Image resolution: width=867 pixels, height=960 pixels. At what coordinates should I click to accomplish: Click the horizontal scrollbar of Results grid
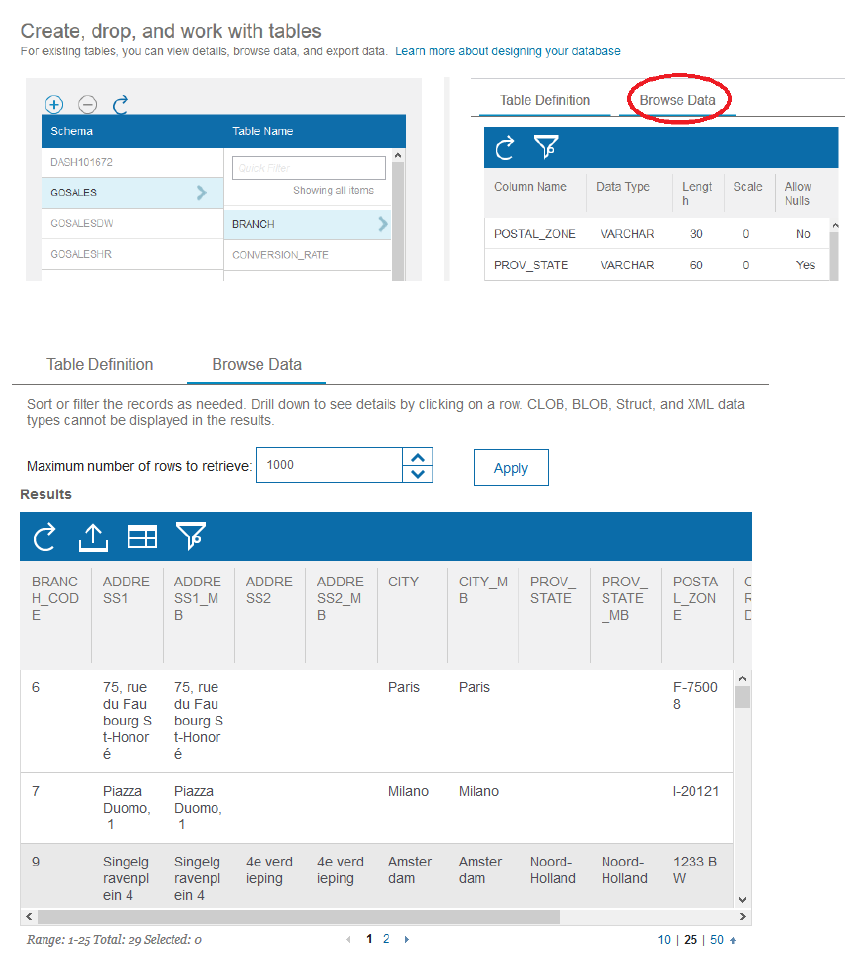[299, 917]
